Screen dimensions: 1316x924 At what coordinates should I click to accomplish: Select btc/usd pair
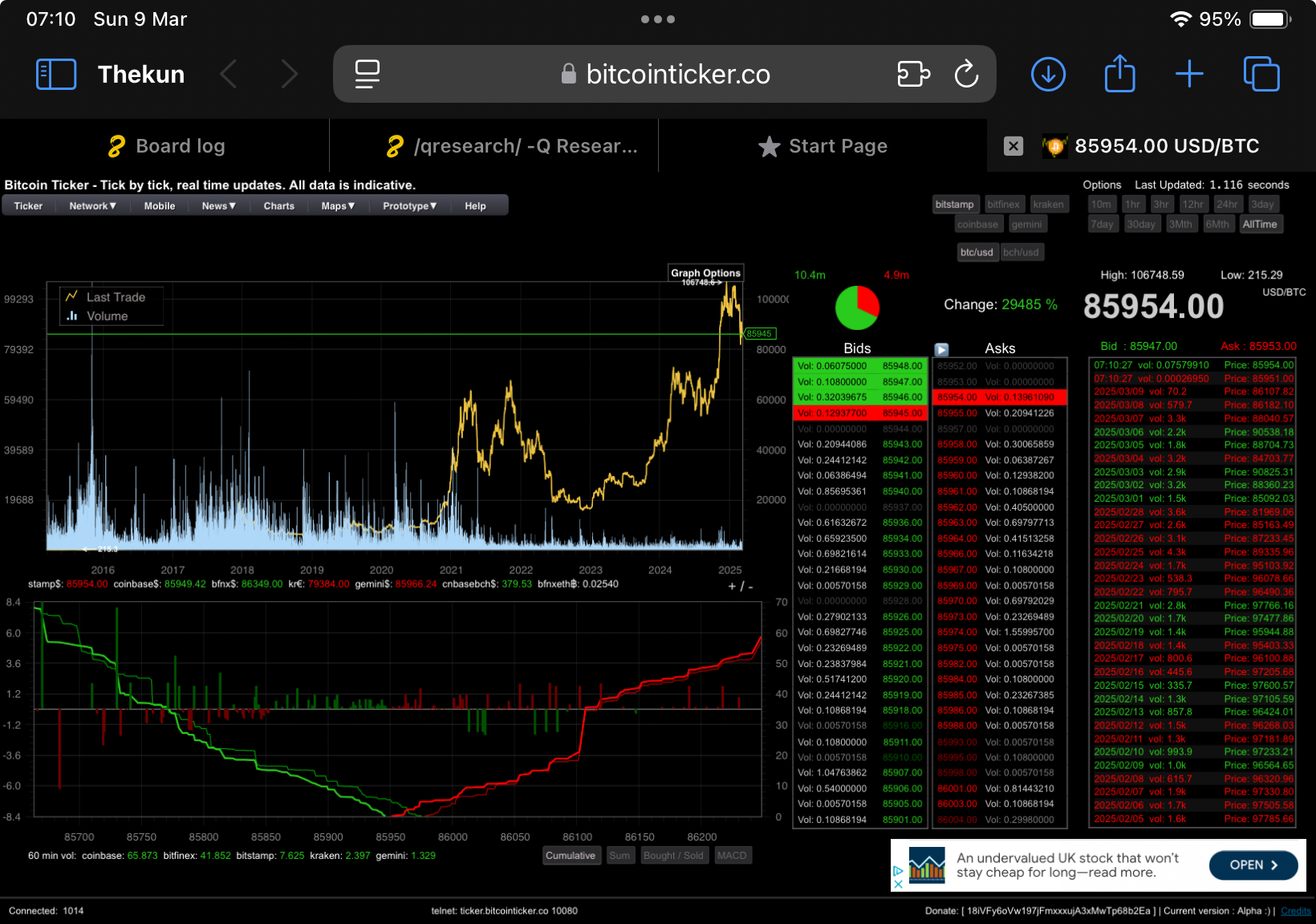coord(977,252)
